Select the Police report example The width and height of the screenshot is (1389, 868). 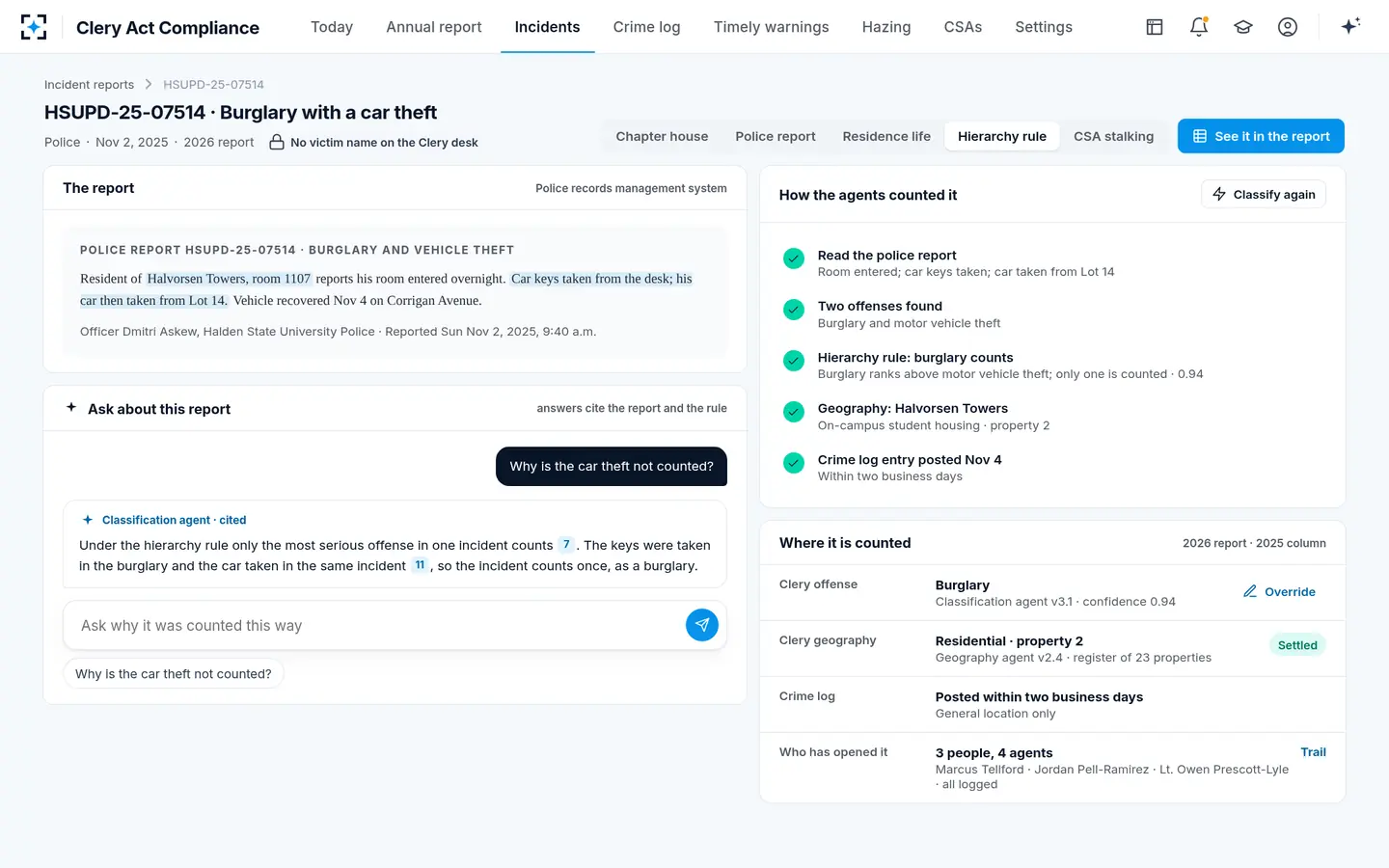coord(776,136)
